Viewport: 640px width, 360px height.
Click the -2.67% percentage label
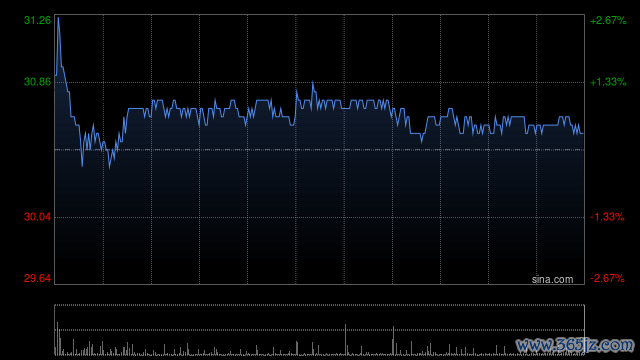pos(607,278)
